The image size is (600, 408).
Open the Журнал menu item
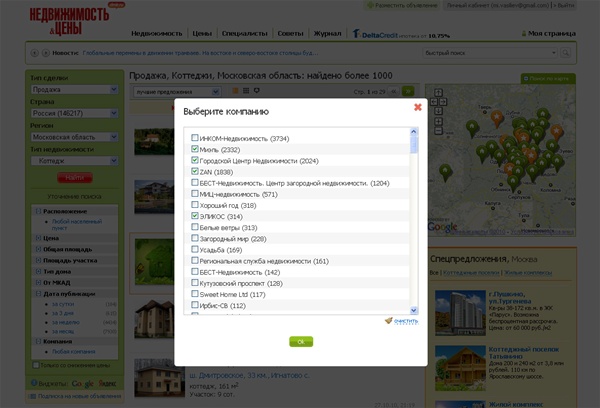click(327, 33)
